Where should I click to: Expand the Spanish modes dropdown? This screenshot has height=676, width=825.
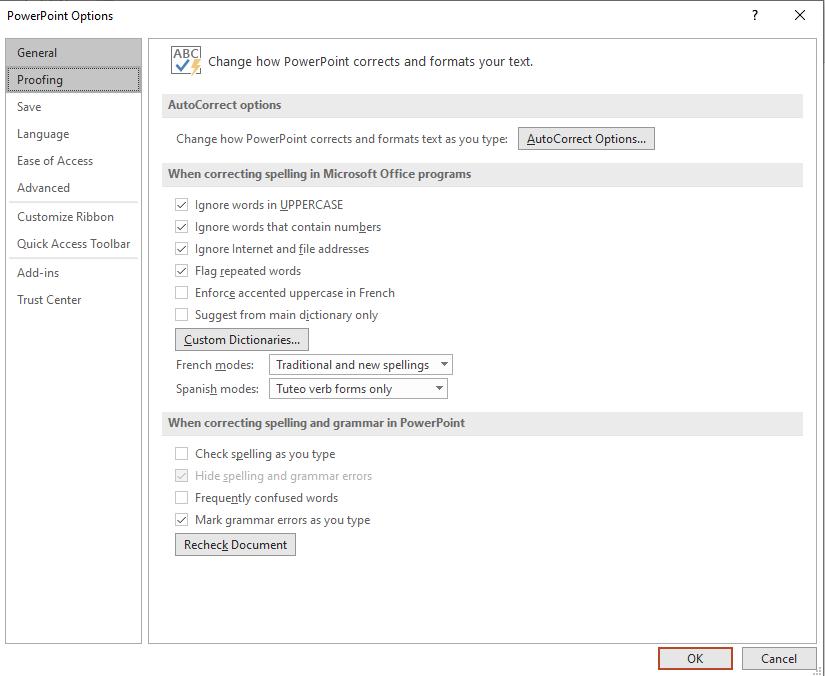coord(358,389)
